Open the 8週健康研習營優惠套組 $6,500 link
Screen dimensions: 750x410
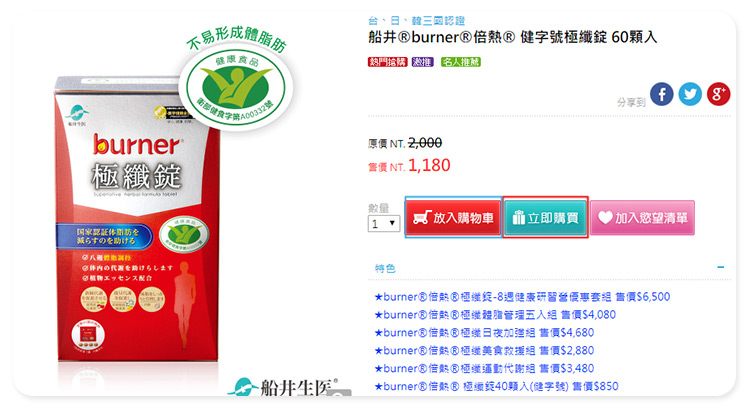pos(522,297)
